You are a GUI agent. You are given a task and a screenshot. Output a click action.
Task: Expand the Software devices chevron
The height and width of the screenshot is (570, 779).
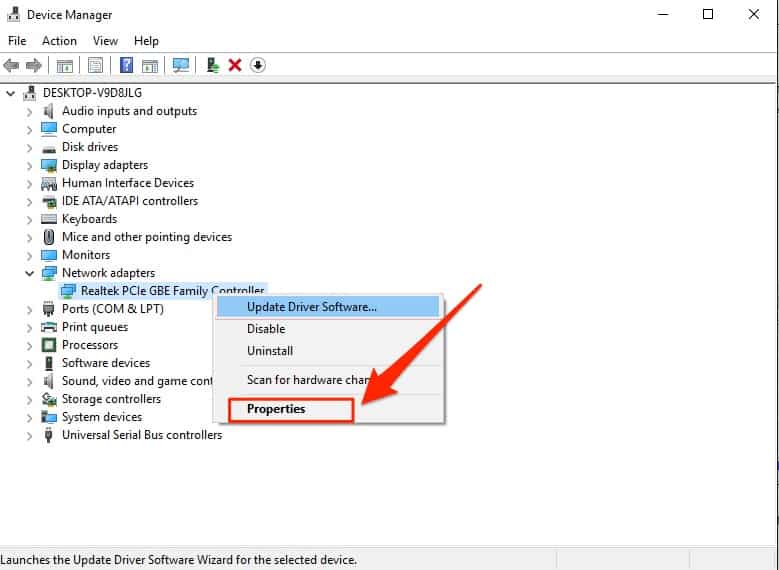(29, 364)
